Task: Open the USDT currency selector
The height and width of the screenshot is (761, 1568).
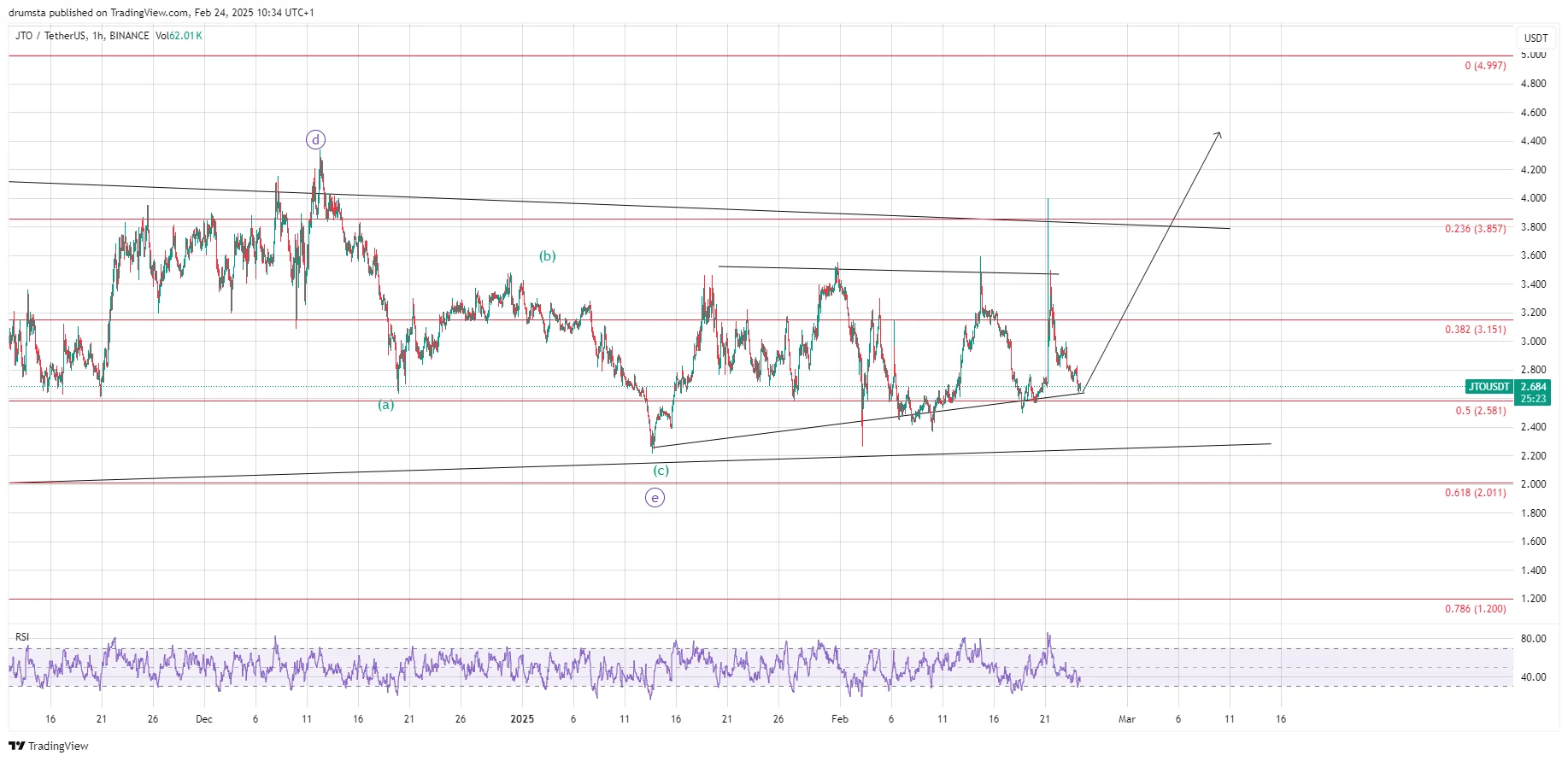Action: point(1536,38)
